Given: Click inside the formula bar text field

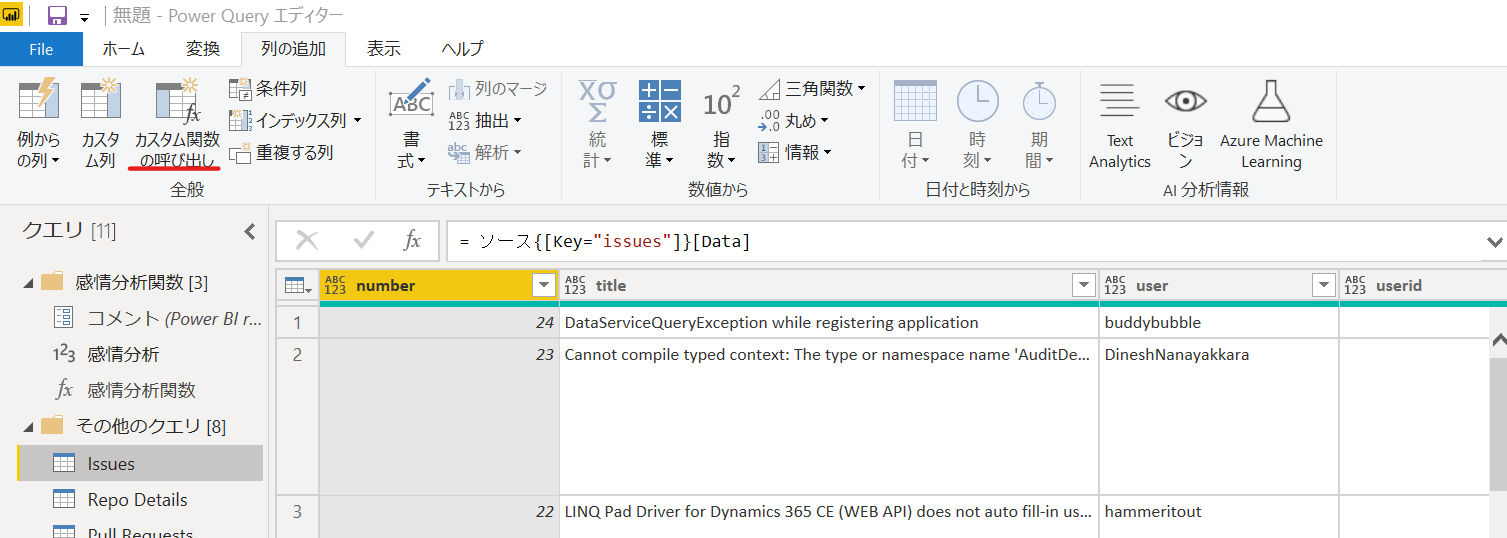Looking at the screenshot, I should [x=965, y=241].
